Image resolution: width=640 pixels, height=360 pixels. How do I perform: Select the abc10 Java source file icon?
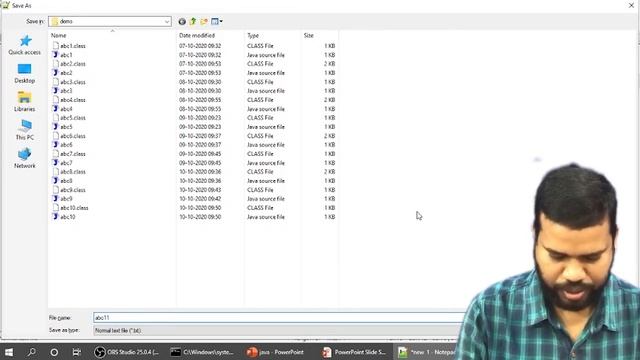tap(56, 217)
